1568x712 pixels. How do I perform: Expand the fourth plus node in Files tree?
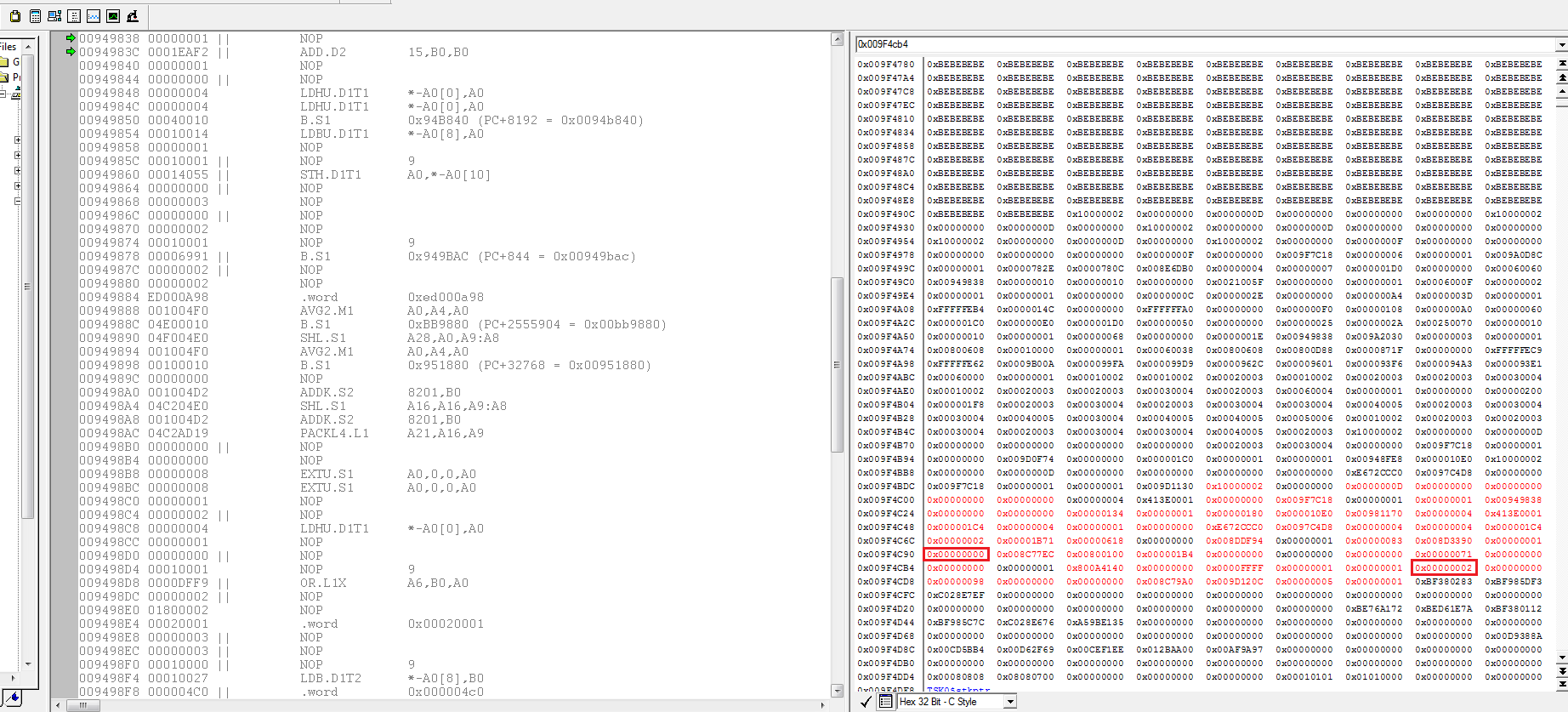(18, 186)
